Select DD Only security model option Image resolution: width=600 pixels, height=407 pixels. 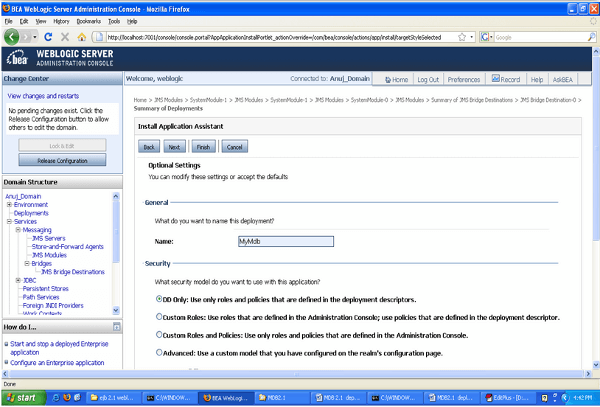(x=160, y=298)
